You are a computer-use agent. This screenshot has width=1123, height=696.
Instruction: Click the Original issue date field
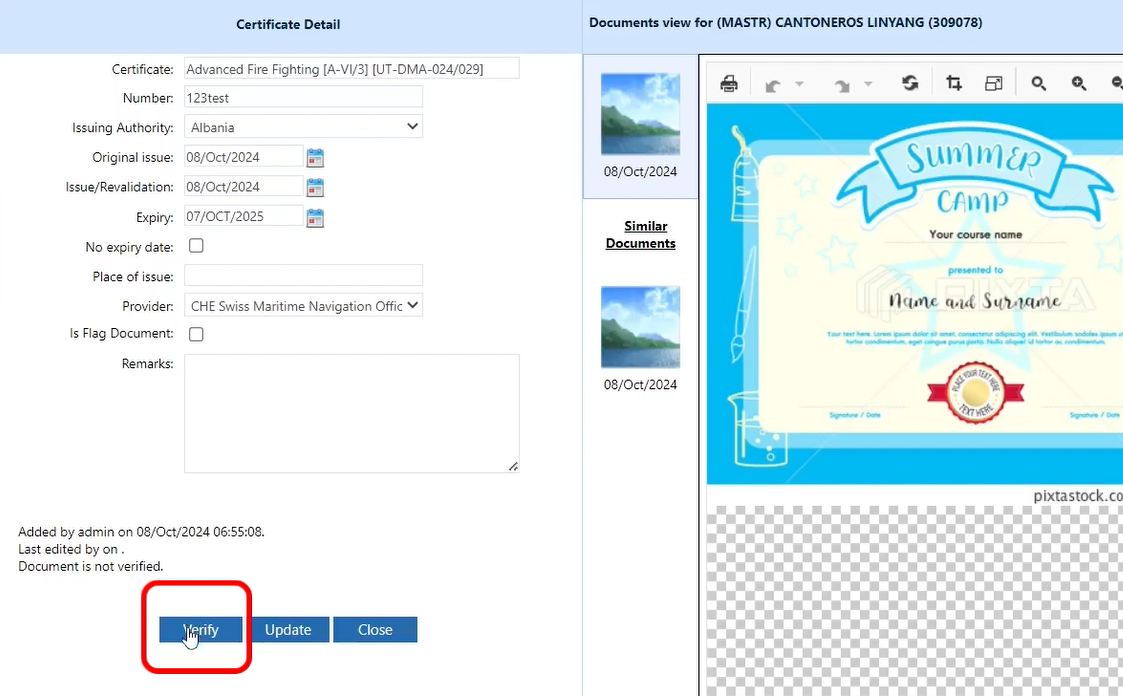tap(244, 157)
